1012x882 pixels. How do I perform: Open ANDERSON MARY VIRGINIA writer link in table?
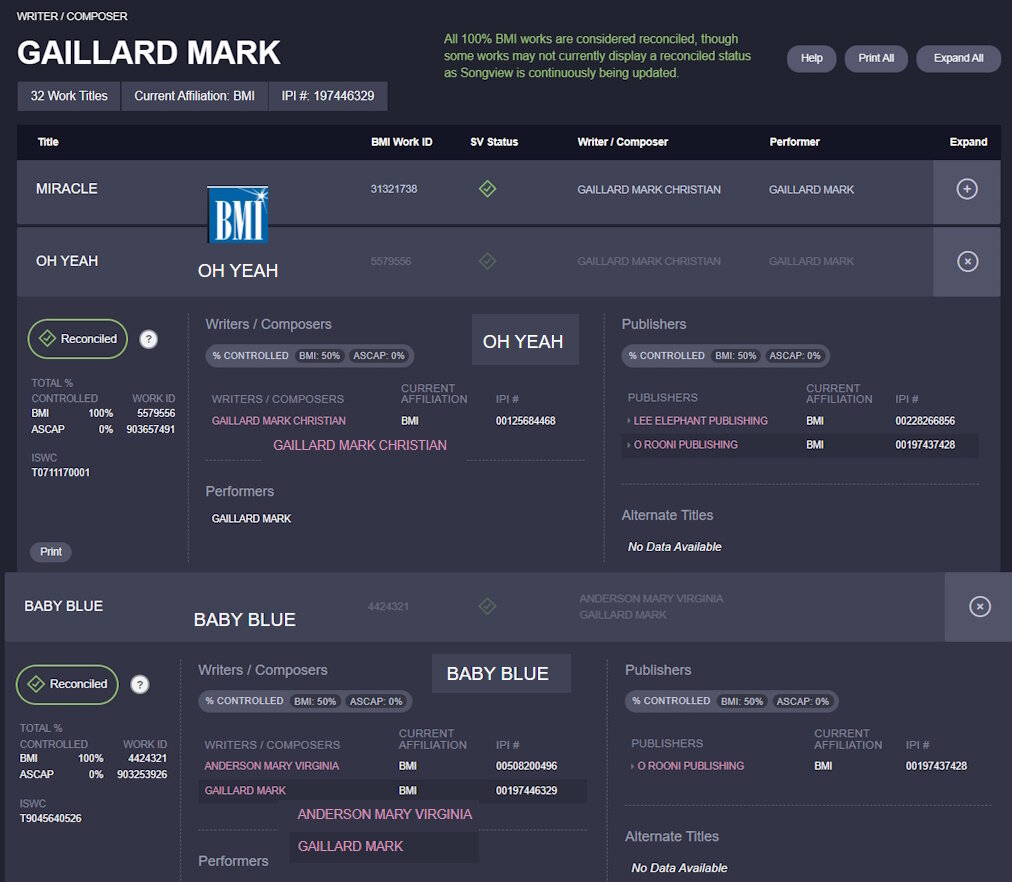272,766
